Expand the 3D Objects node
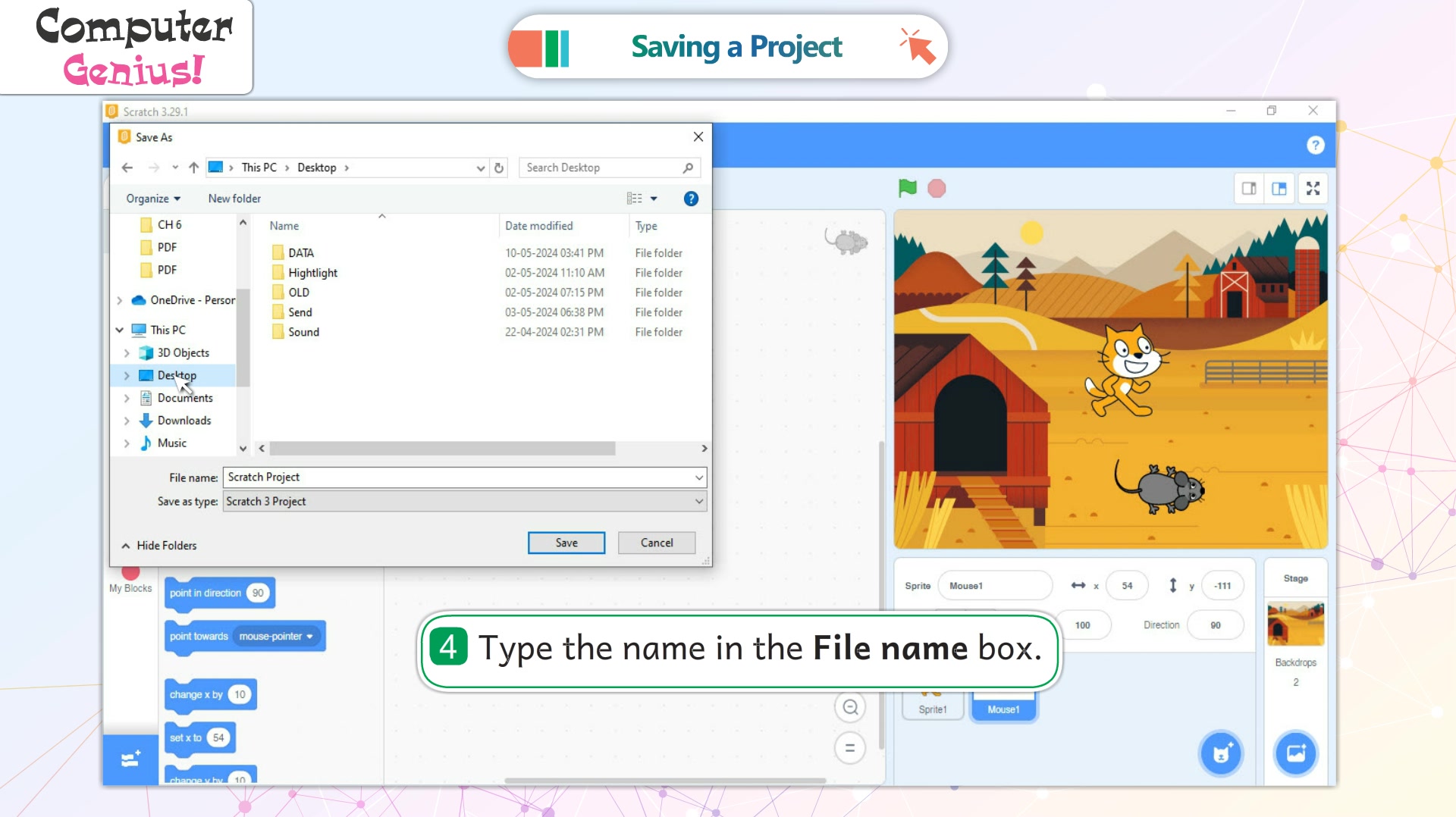1456x817 pixels. tap(127, 352)
